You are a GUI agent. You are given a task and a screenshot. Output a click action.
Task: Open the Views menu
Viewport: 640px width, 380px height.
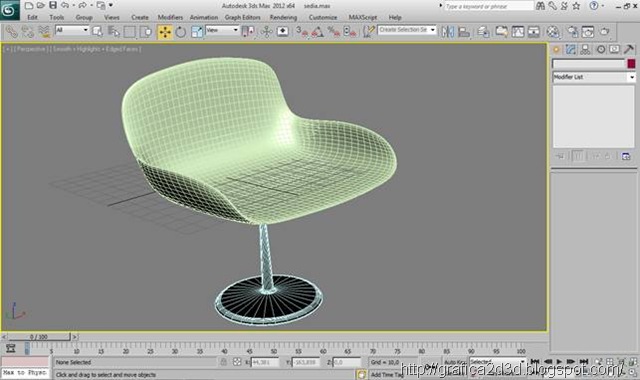click(111, 17)
